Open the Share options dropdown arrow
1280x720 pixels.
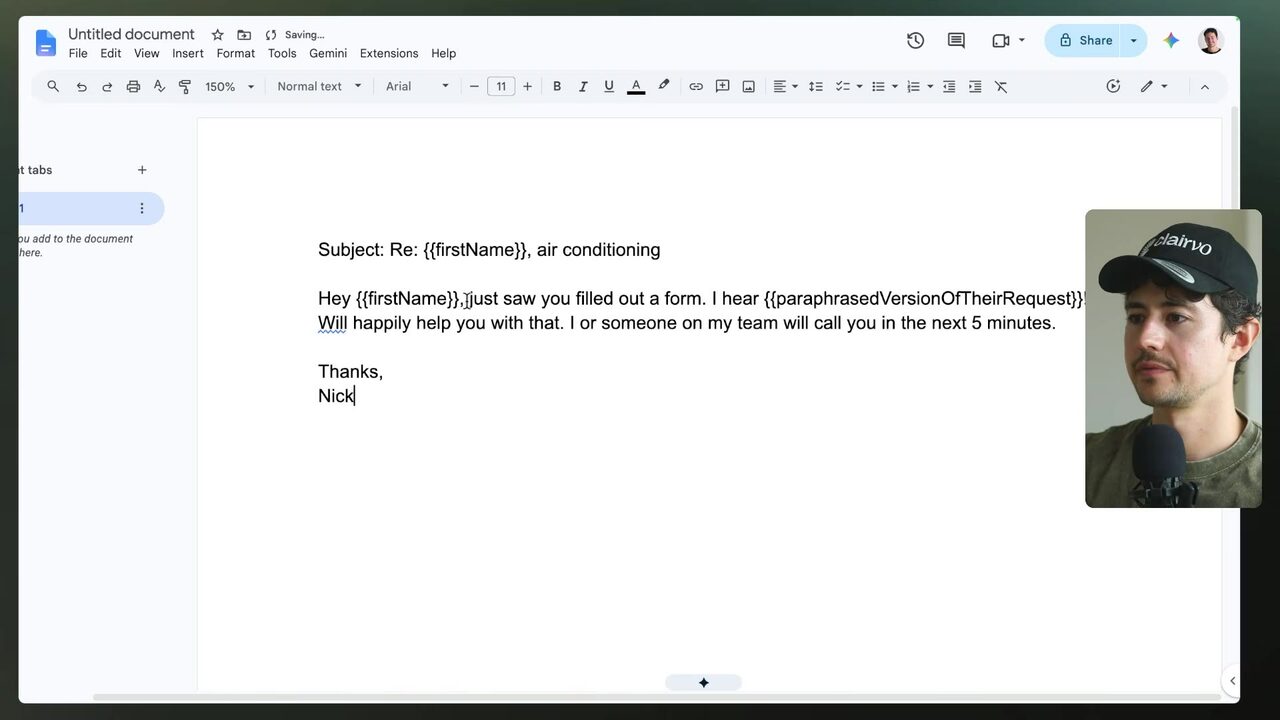[1133, 40]
